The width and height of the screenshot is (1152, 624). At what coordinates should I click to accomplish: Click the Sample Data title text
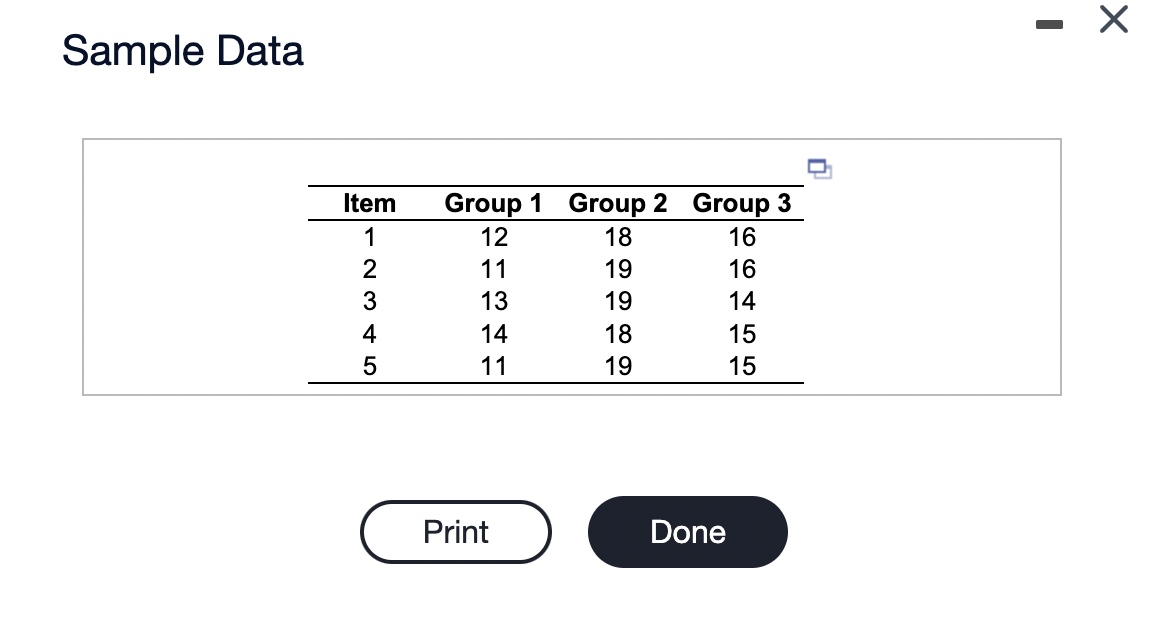tap(183, 50)
